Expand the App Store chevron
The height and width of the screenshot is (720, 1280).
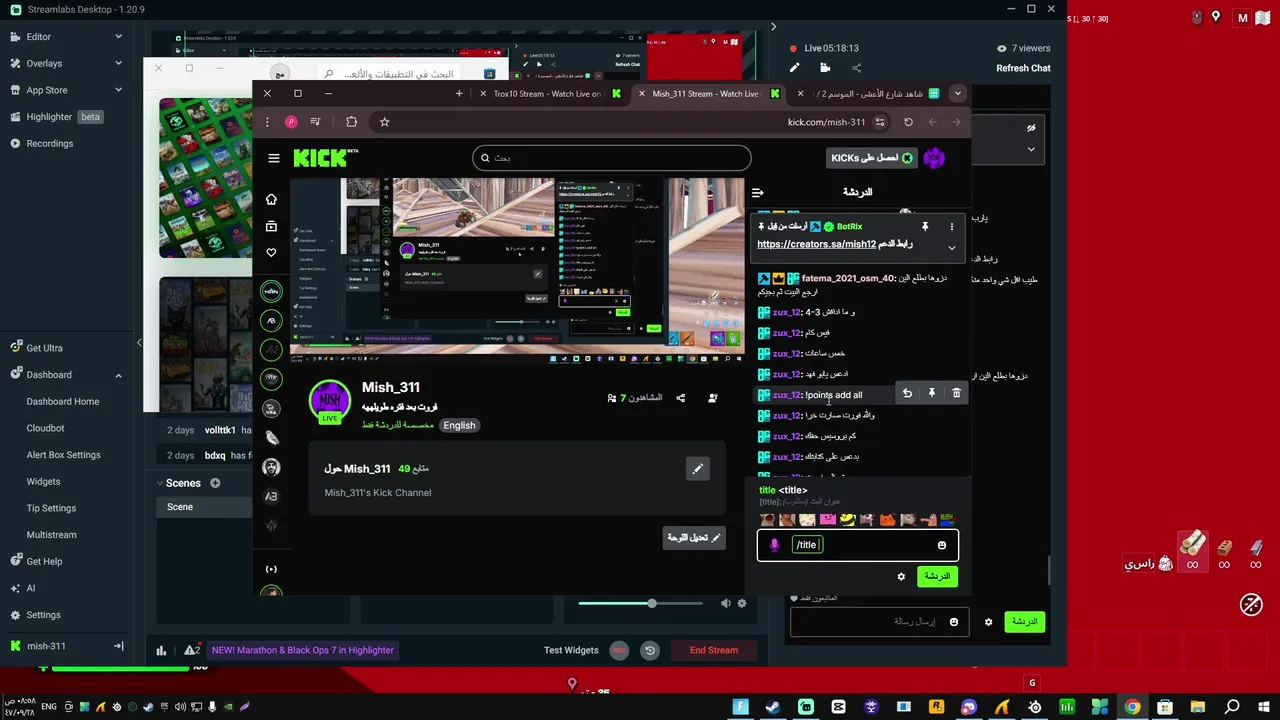pos(118,90)
